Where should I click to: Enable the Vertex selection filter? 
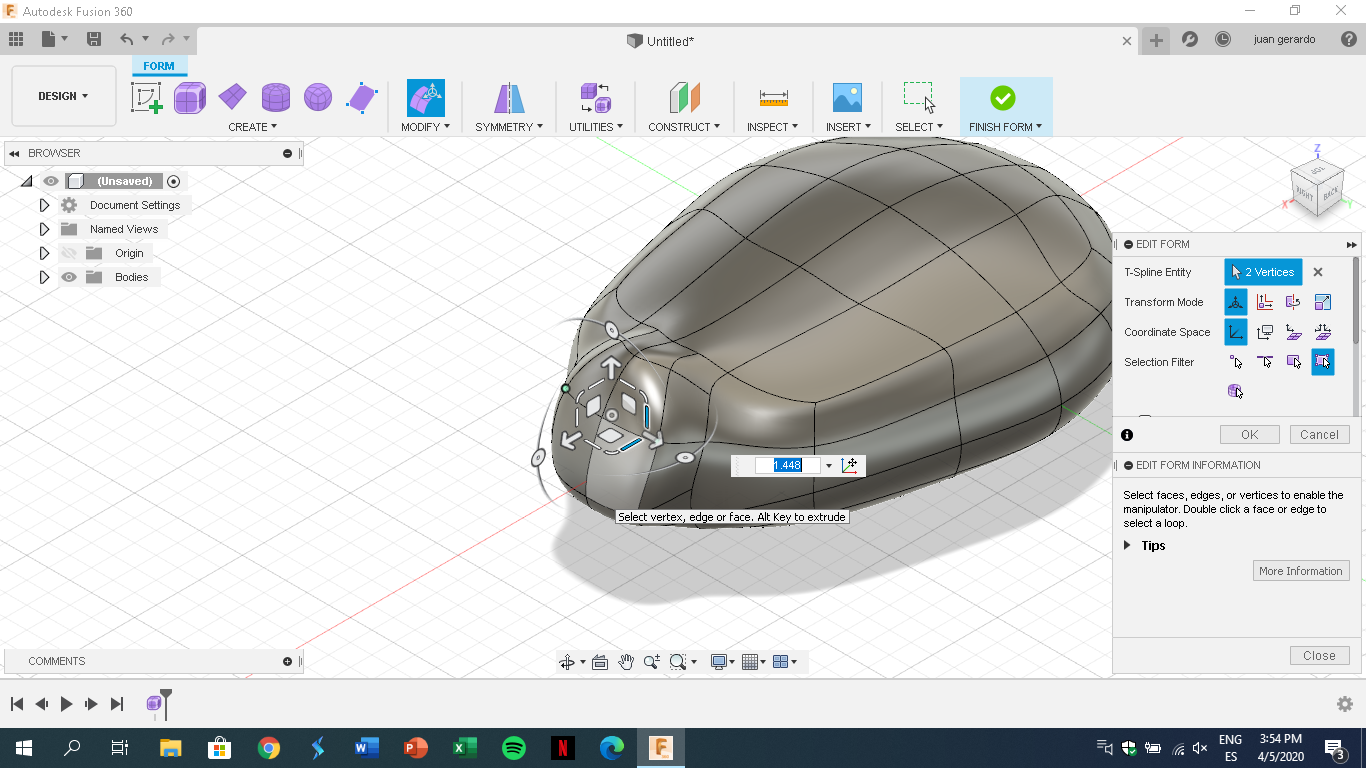pyautogui.click(x=1236, y=362)
